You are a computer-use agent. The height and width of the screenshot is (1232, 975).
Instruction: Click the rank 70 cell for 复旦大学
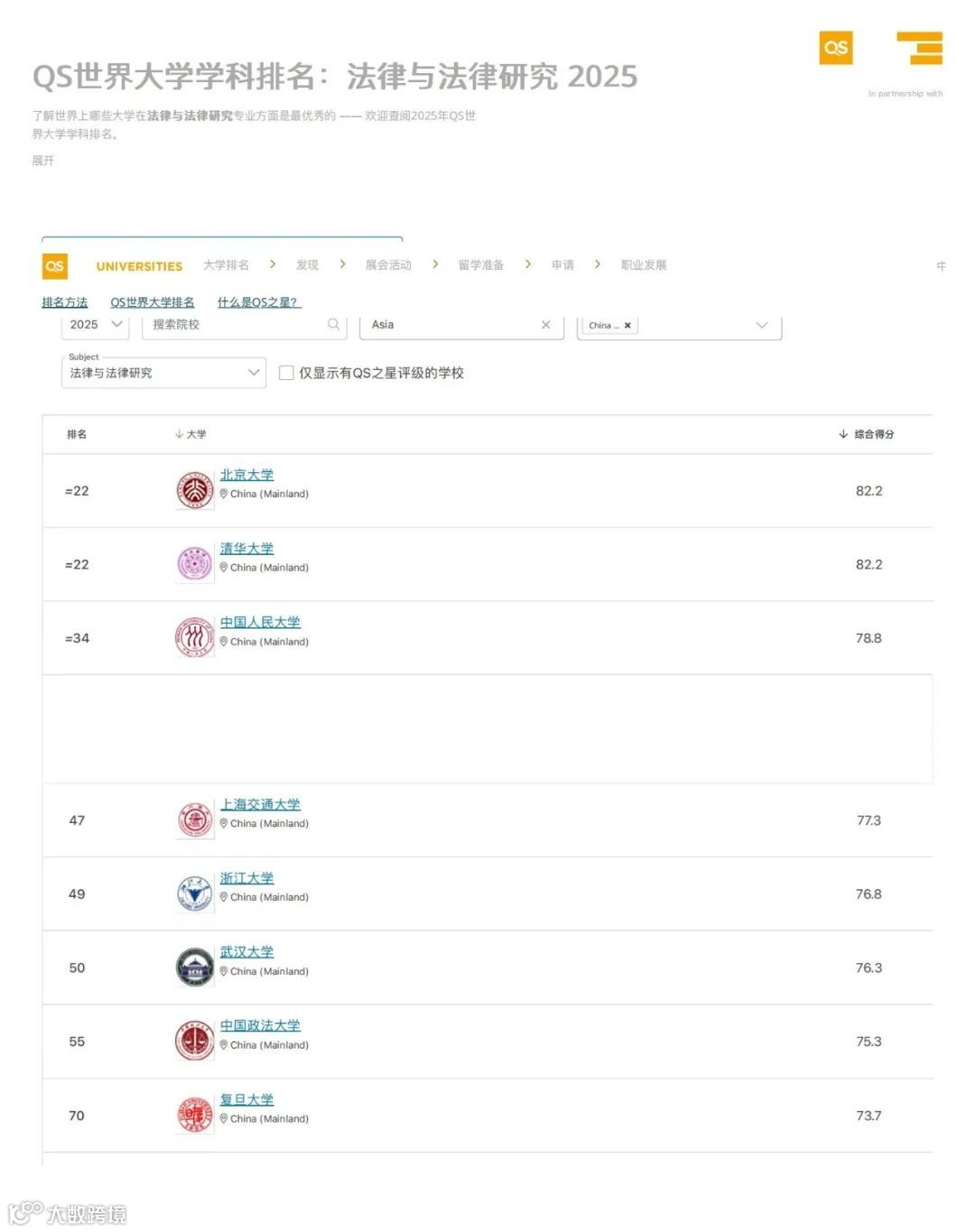pos(77,1116)
